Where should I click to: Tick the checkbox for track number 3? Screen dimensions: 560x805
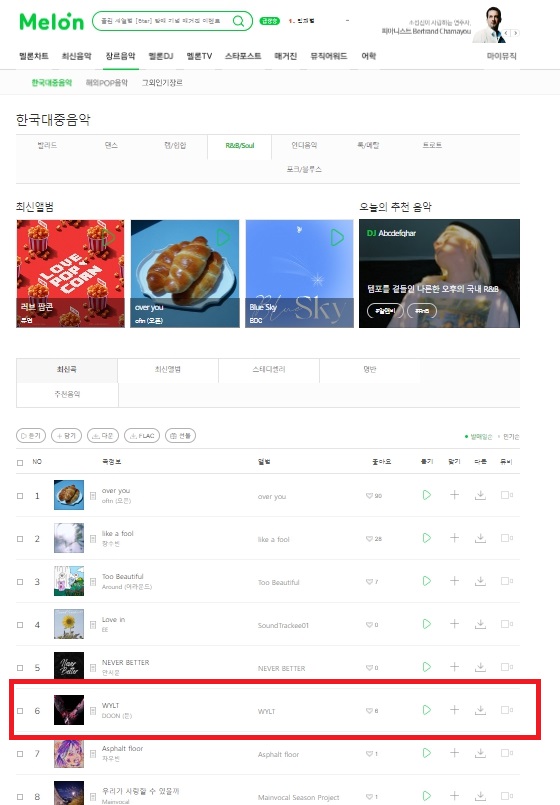pos(20,582)
